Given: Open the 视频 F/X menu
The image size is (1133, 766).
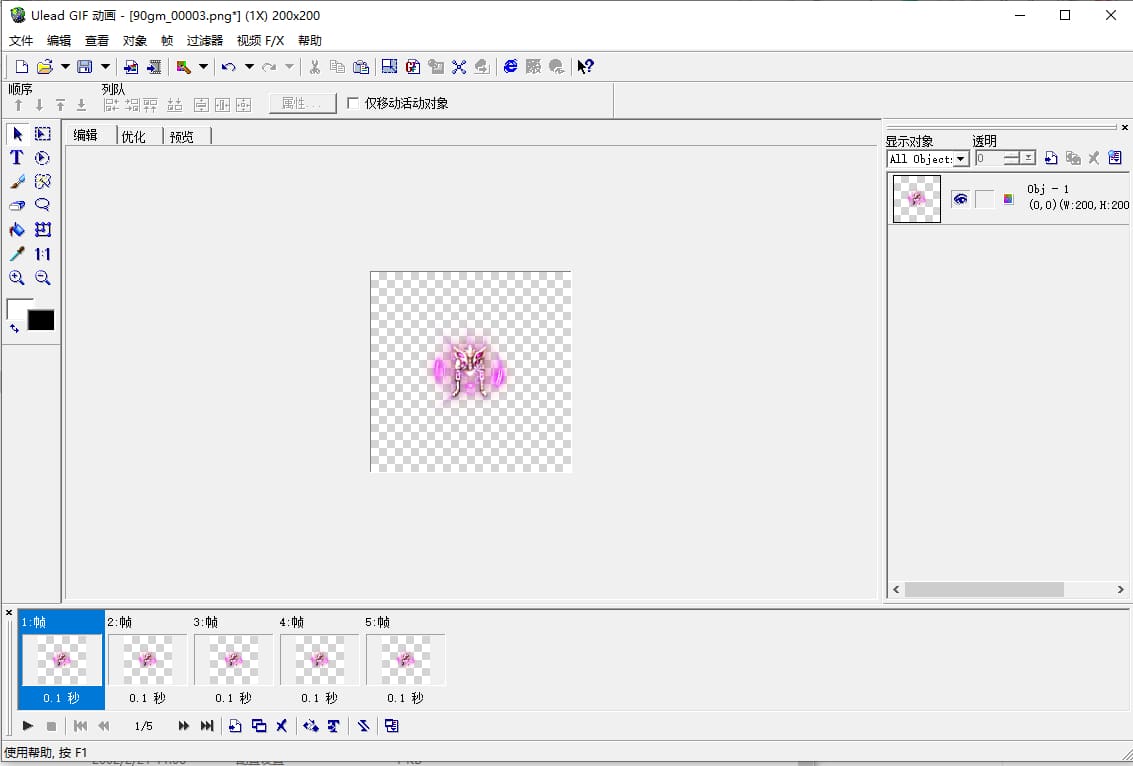Looking at the screenshot, I should point(261,41).
